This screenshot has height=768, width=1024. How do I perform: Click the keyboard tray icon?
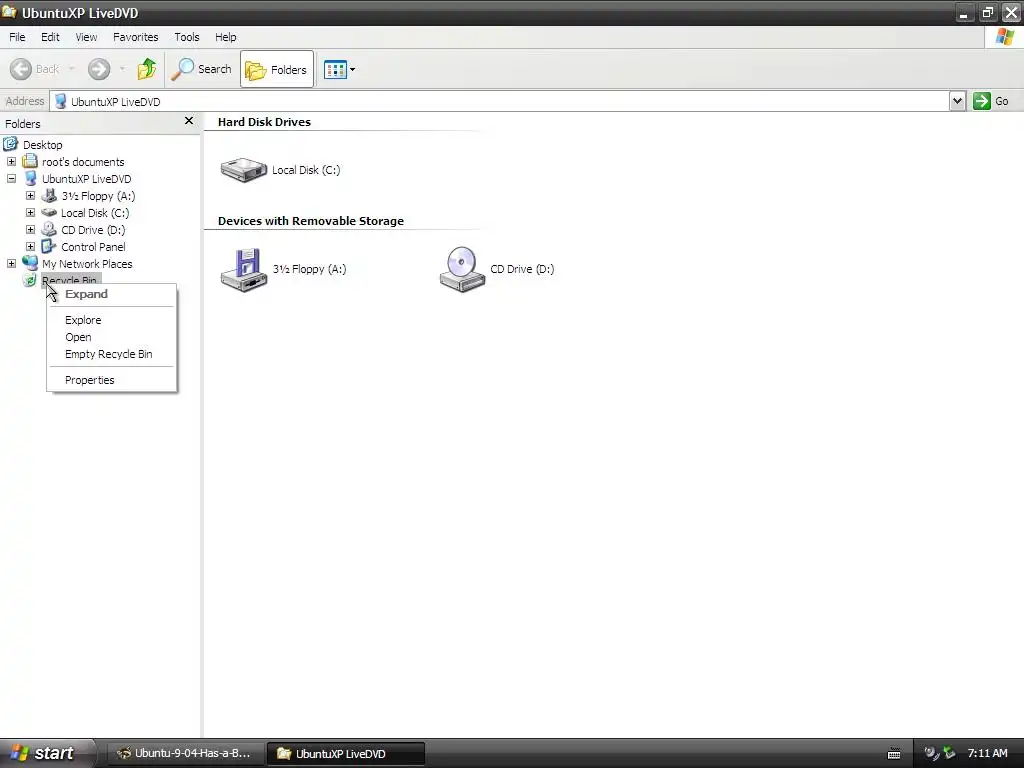tap(894, 754)
